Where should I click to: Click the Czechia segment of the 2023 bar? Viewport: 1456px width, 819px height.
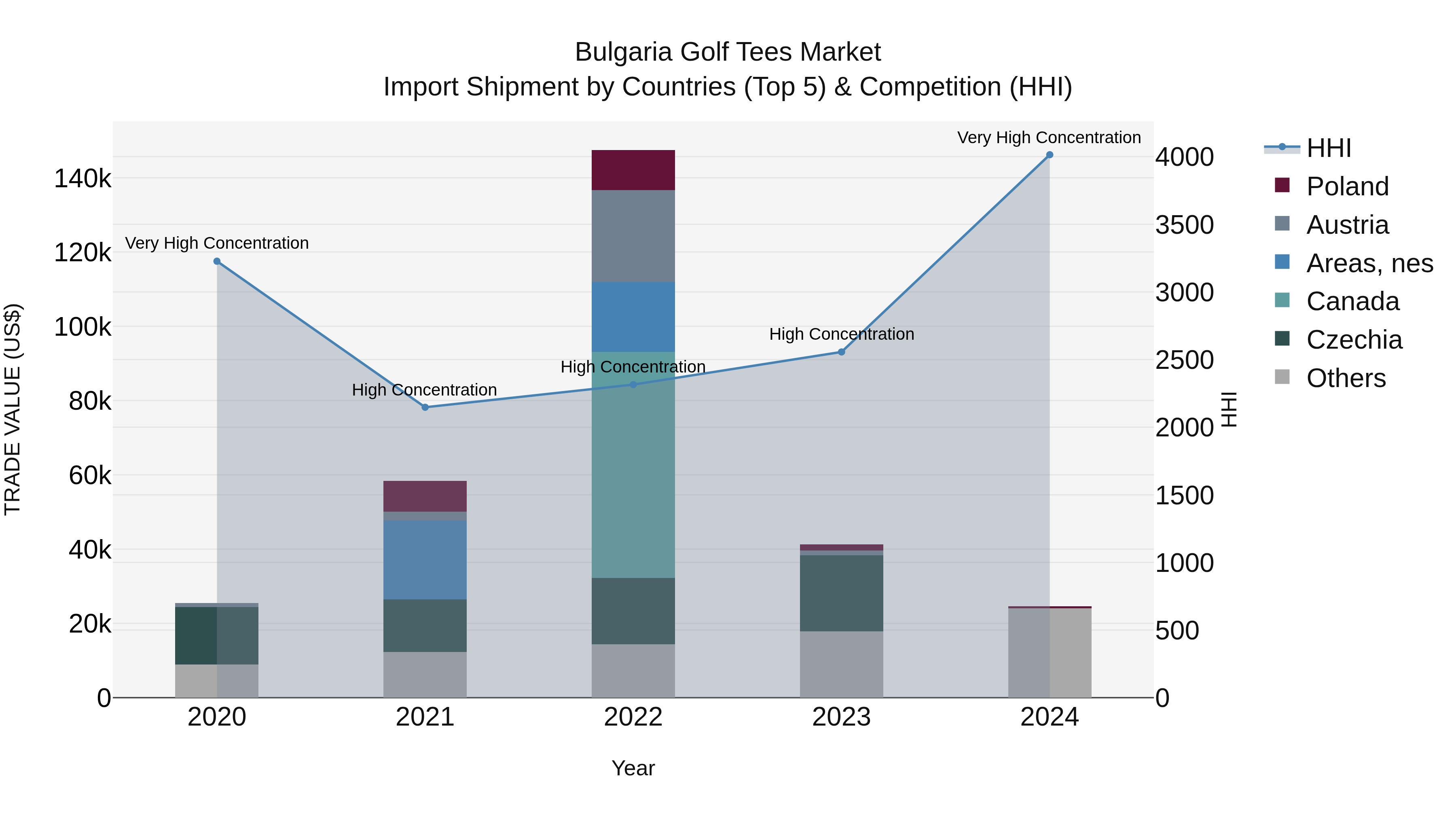842,593
